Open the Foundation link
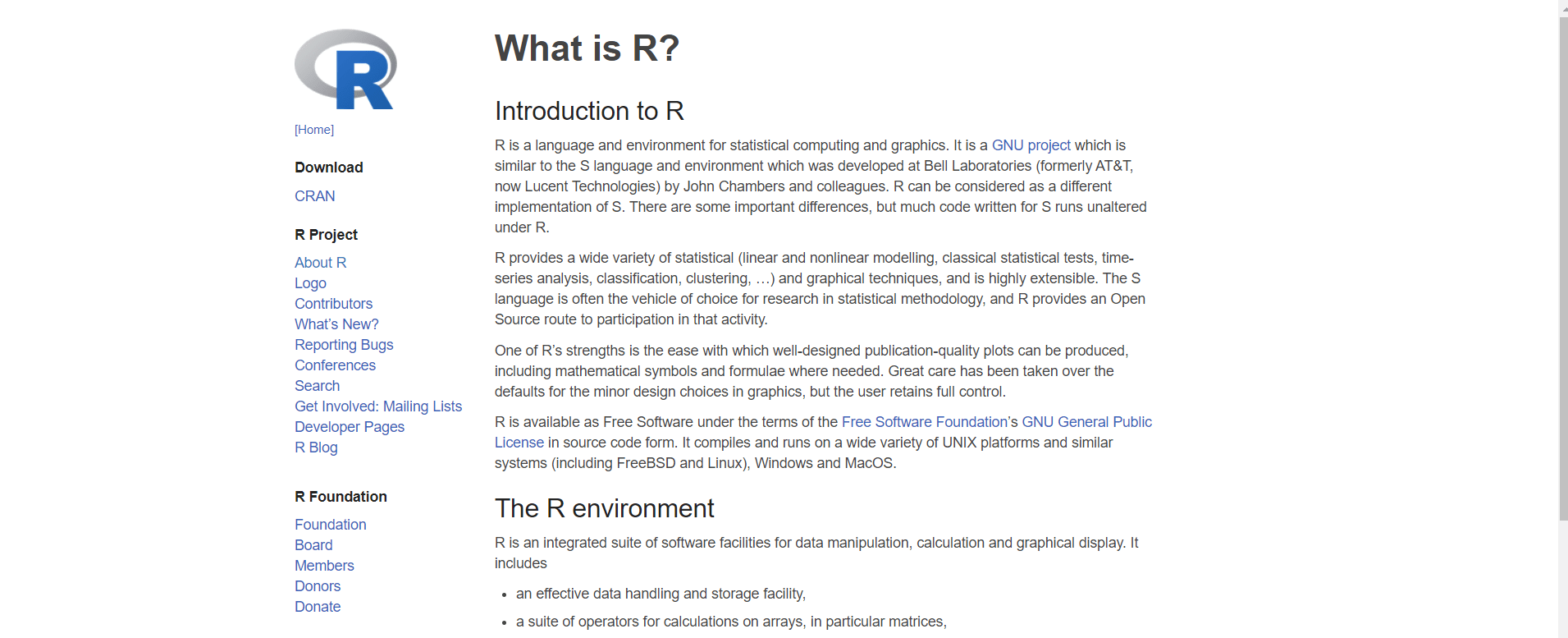The image size is (1568, 638). 330,525
